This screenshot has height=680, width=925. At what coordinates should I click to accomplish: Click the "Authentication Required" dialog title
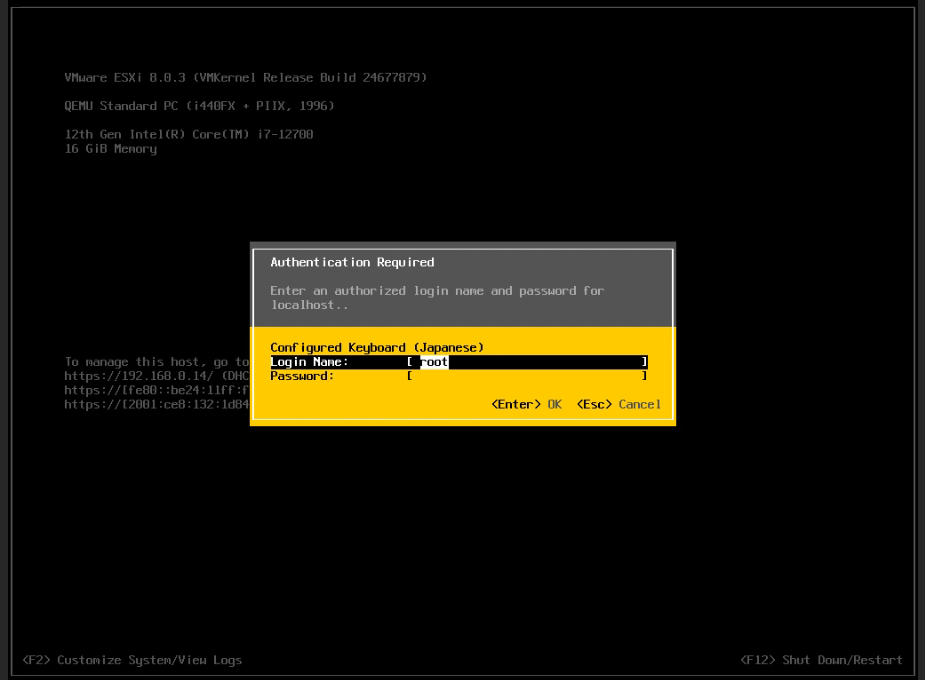(352, 262)
